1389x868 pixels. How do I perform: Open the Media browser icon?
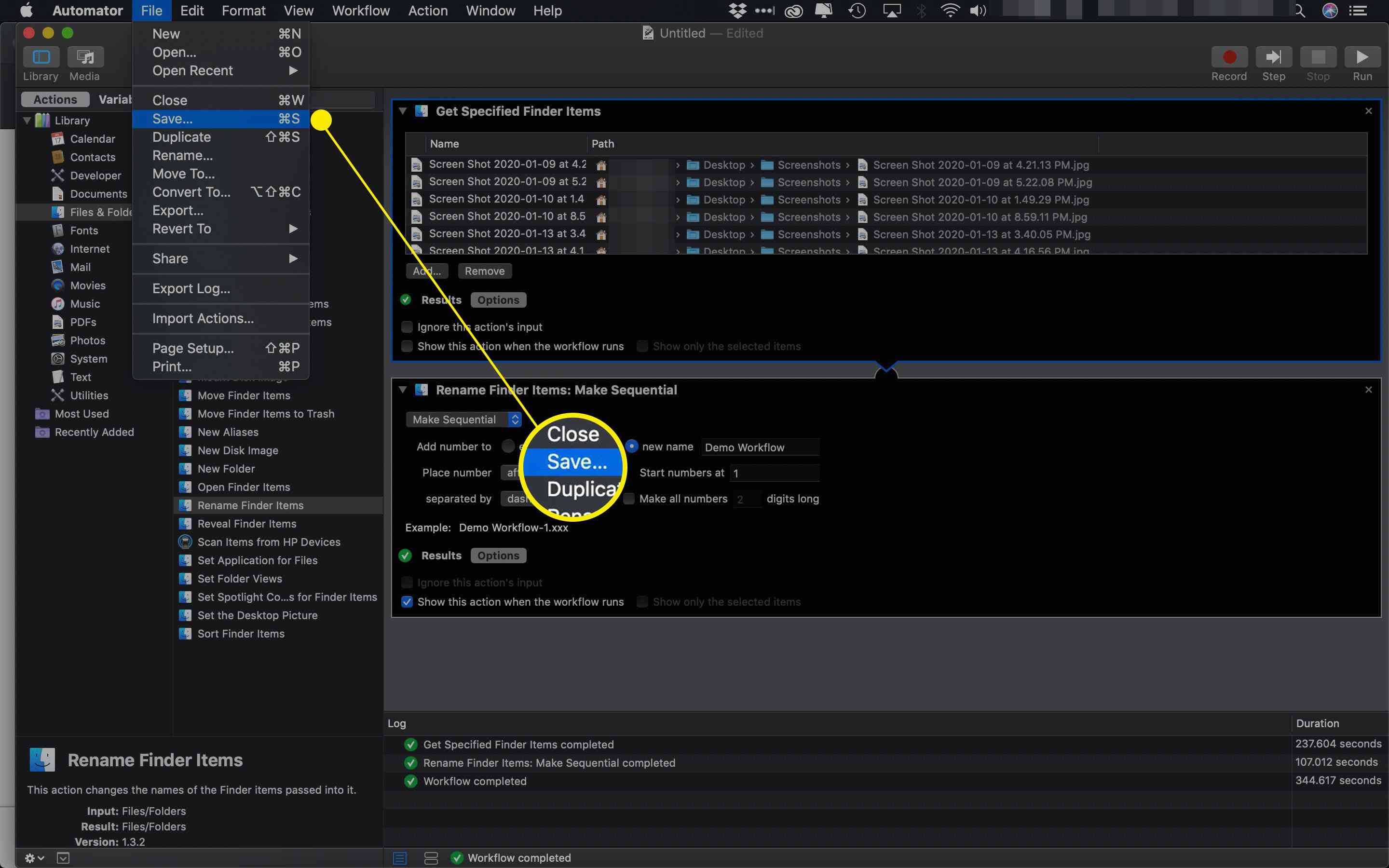coord(85,57)
